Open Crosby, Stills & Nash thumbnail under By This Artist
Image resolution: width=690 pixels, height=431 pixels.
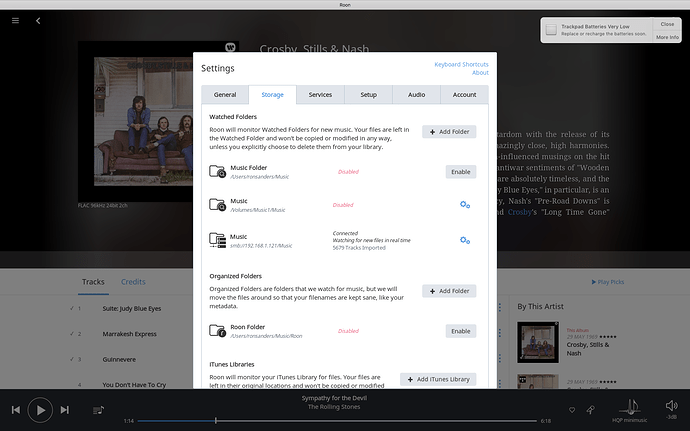pyautogui.click(x=538, y=342)
